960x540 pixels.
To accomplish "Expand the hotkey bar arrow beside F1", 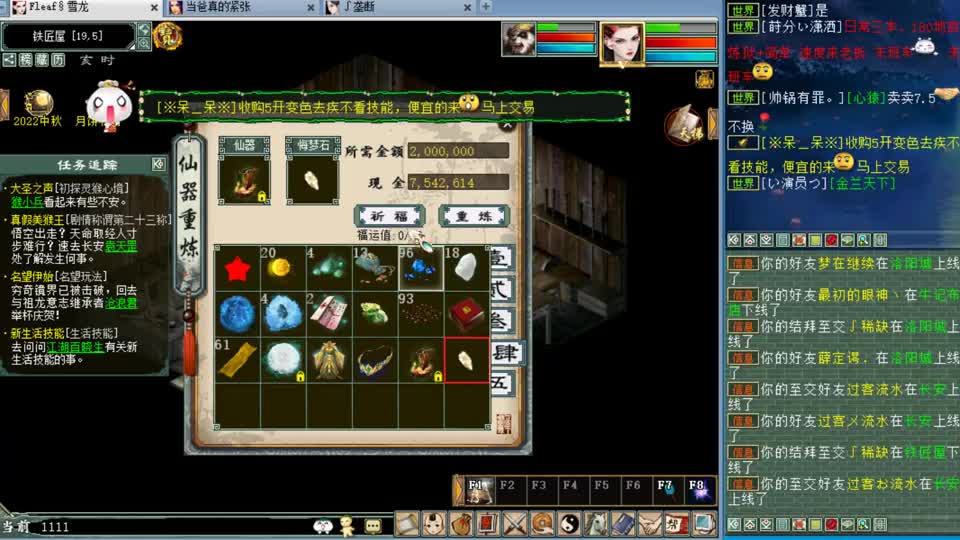I will [459, 489].
